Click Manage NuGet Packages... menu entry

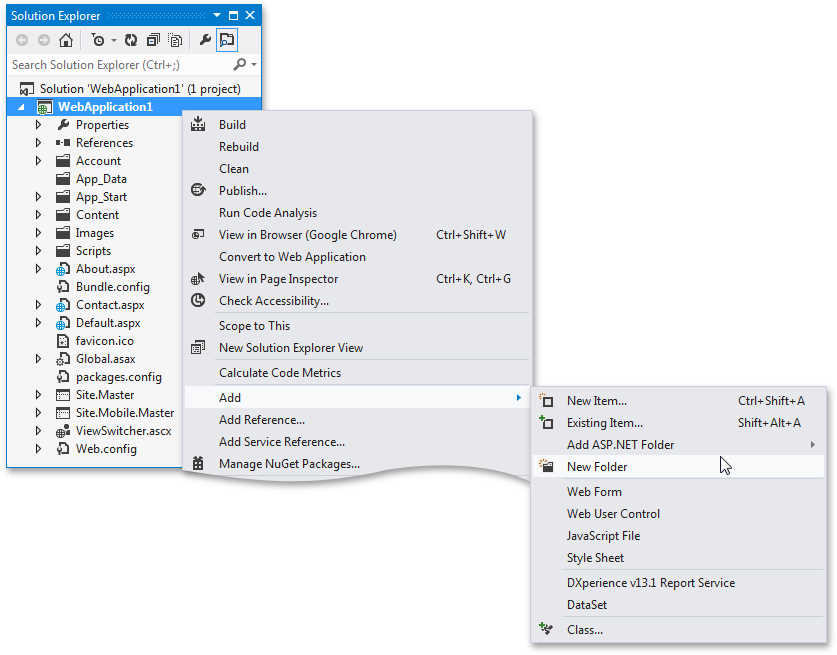click(x=289, y=464)
